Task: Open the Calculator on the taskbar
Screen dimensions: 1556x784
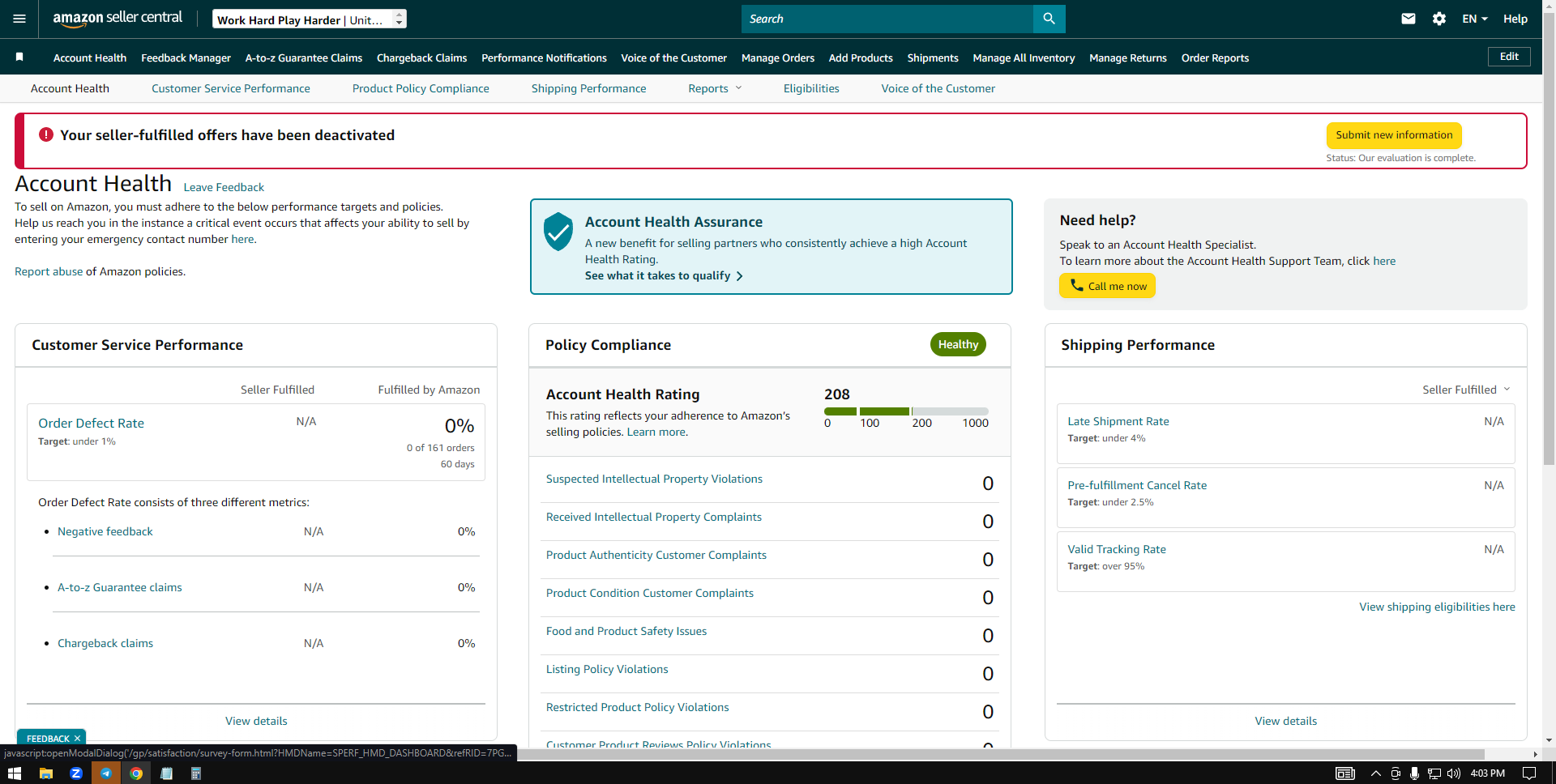Action: point(195,773)
